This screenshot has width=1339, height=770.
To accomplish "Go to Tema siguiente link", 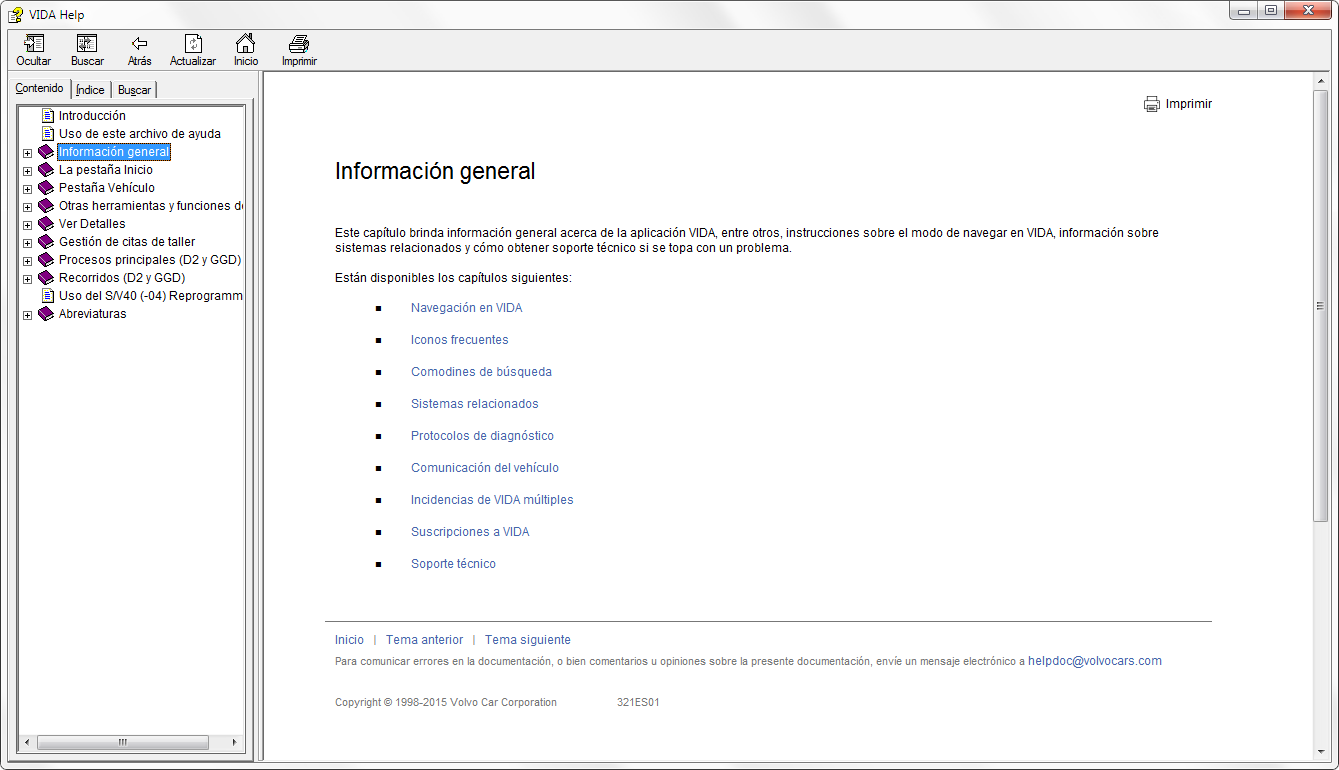I will point(528,640).
